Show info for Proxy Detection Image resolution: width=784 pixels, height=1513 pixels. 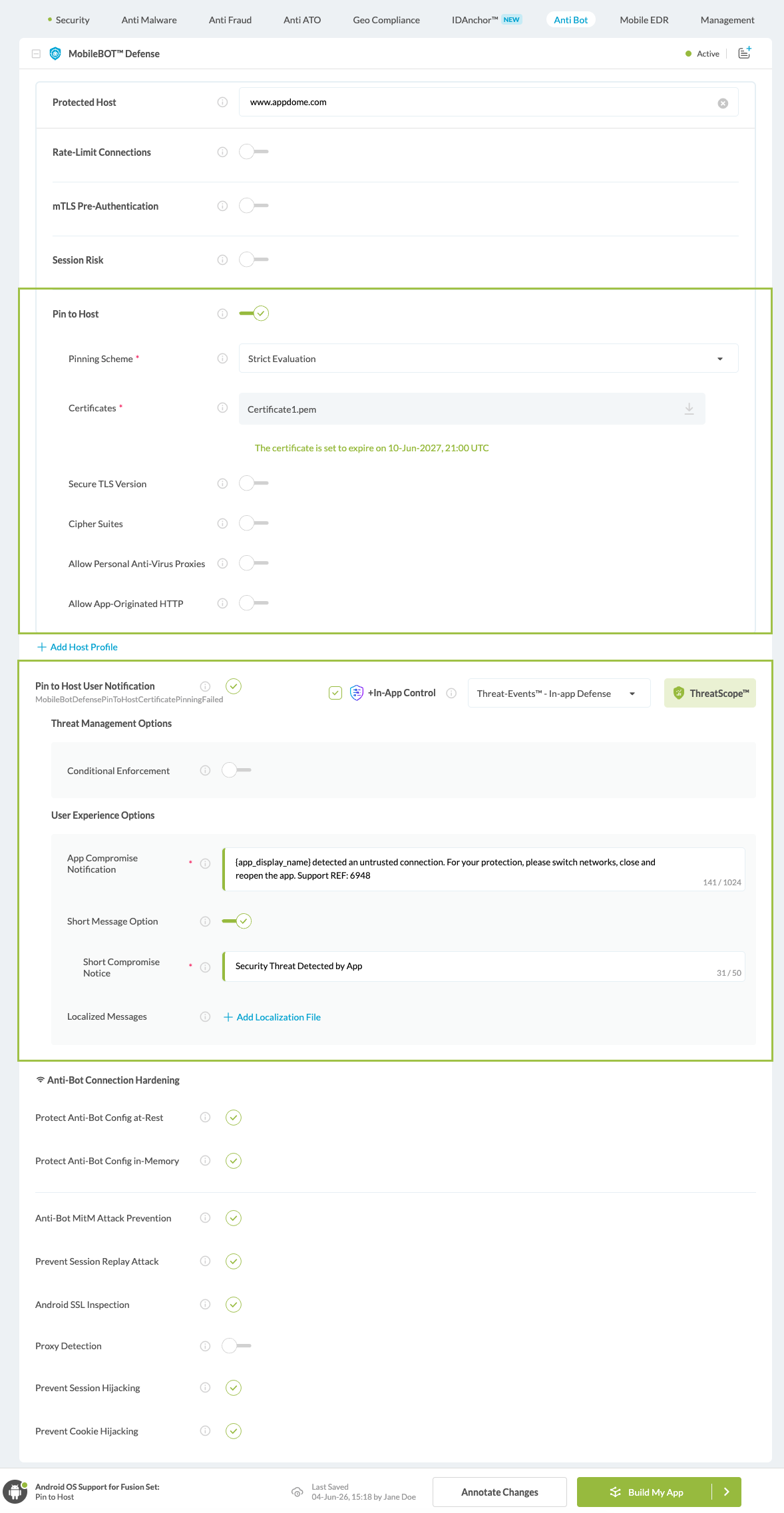[x=205, y=1346]
